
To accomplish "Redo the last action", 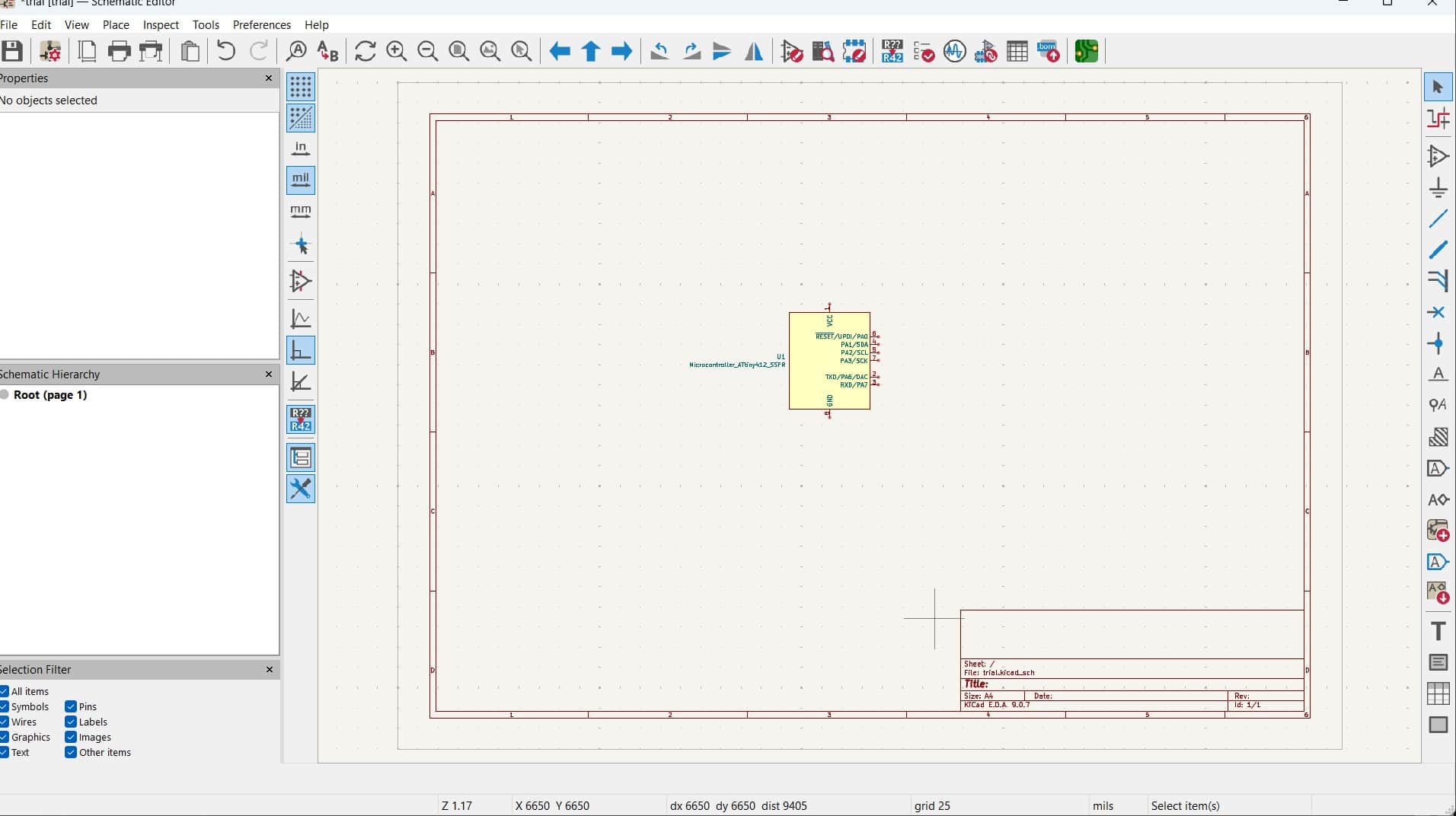I will 259,51.
